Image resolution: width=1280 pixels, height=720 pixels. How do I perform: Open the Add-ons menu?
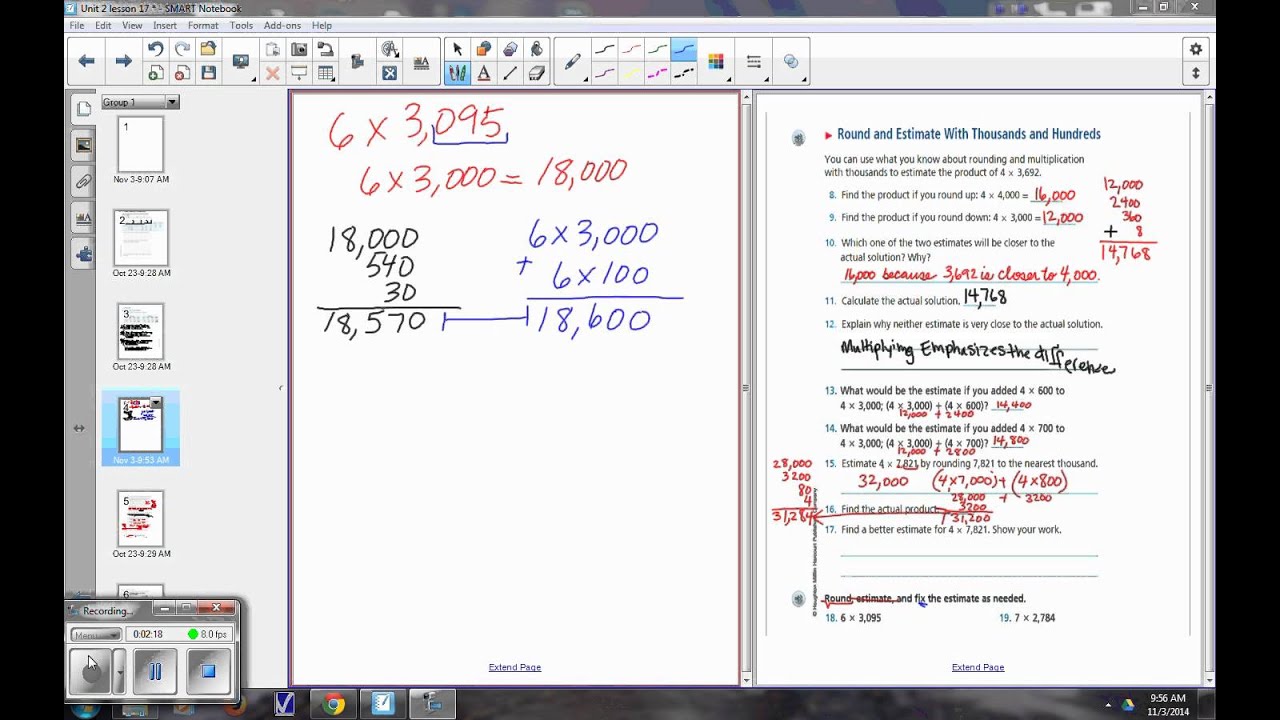283,25
